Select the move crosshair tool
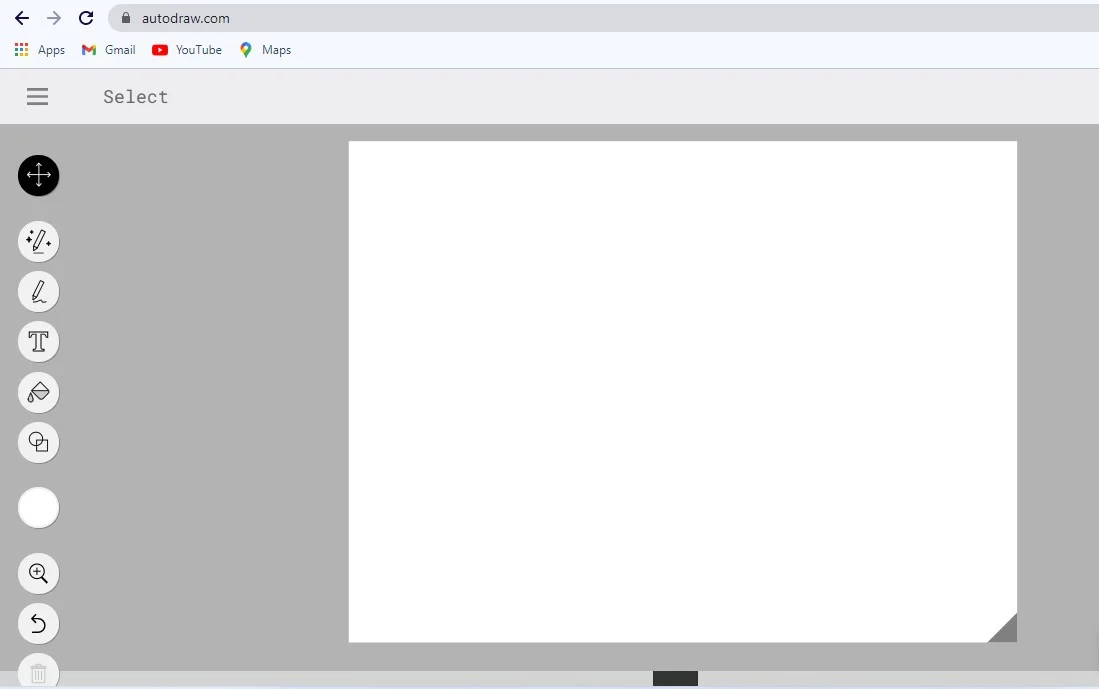This screenshot has width=1099, height=689. pyautogui.click(x=38, y=175)
